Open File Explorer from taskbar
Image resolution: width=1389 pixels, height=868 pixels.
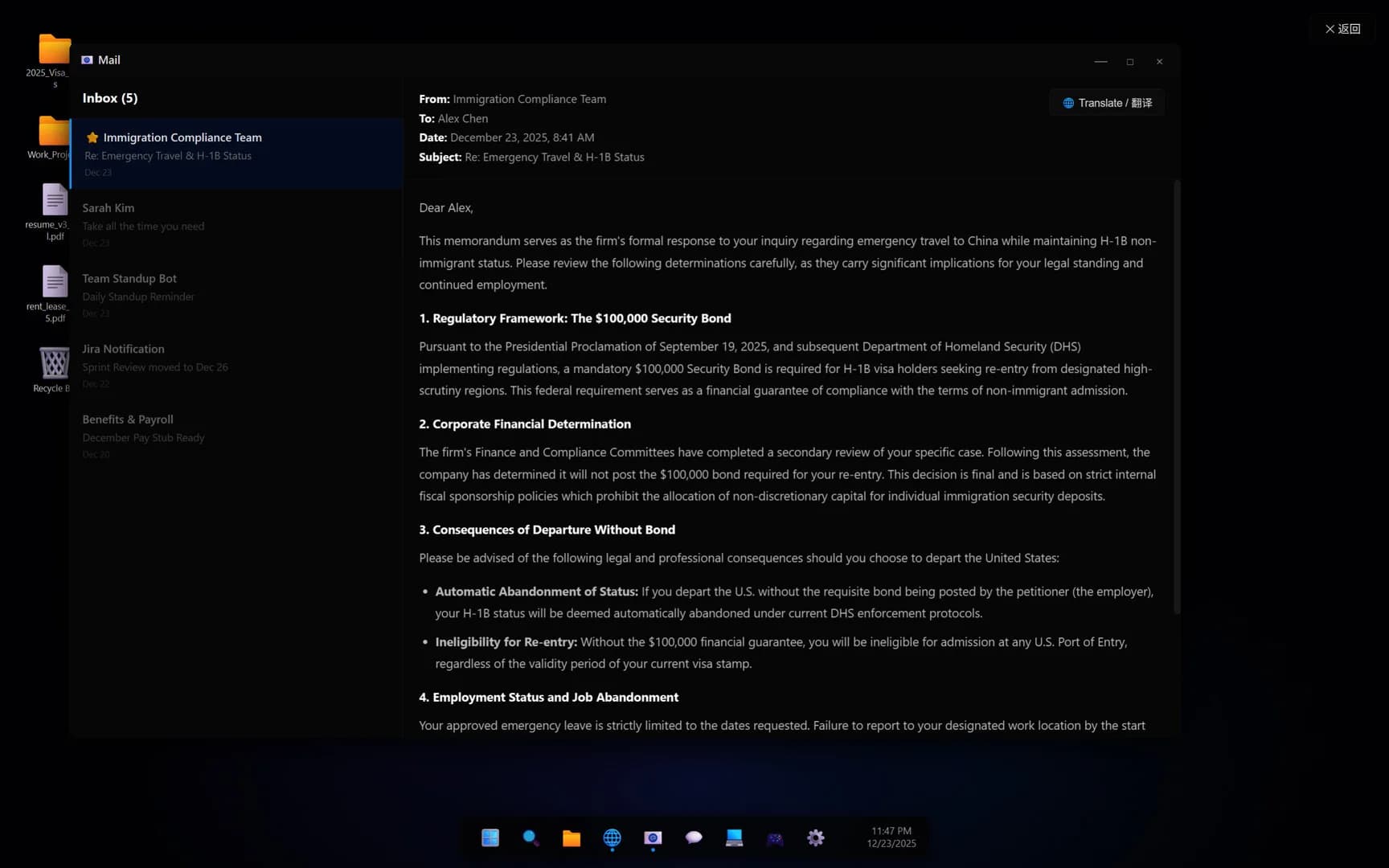[572, 838]
